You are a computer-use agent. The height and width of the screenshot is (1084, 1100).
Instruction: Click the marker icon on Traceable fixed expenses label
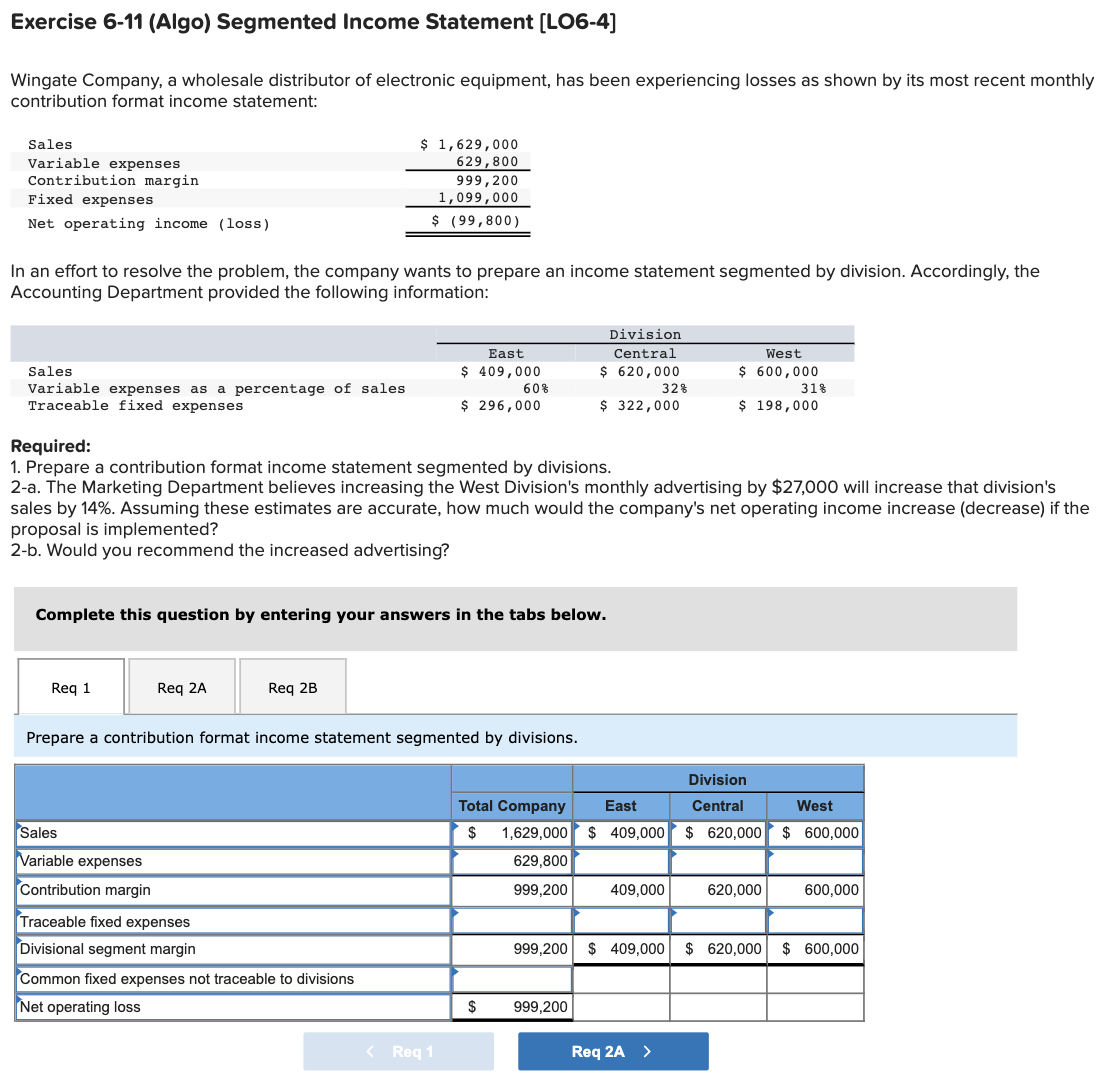click(x=20, y=913)
